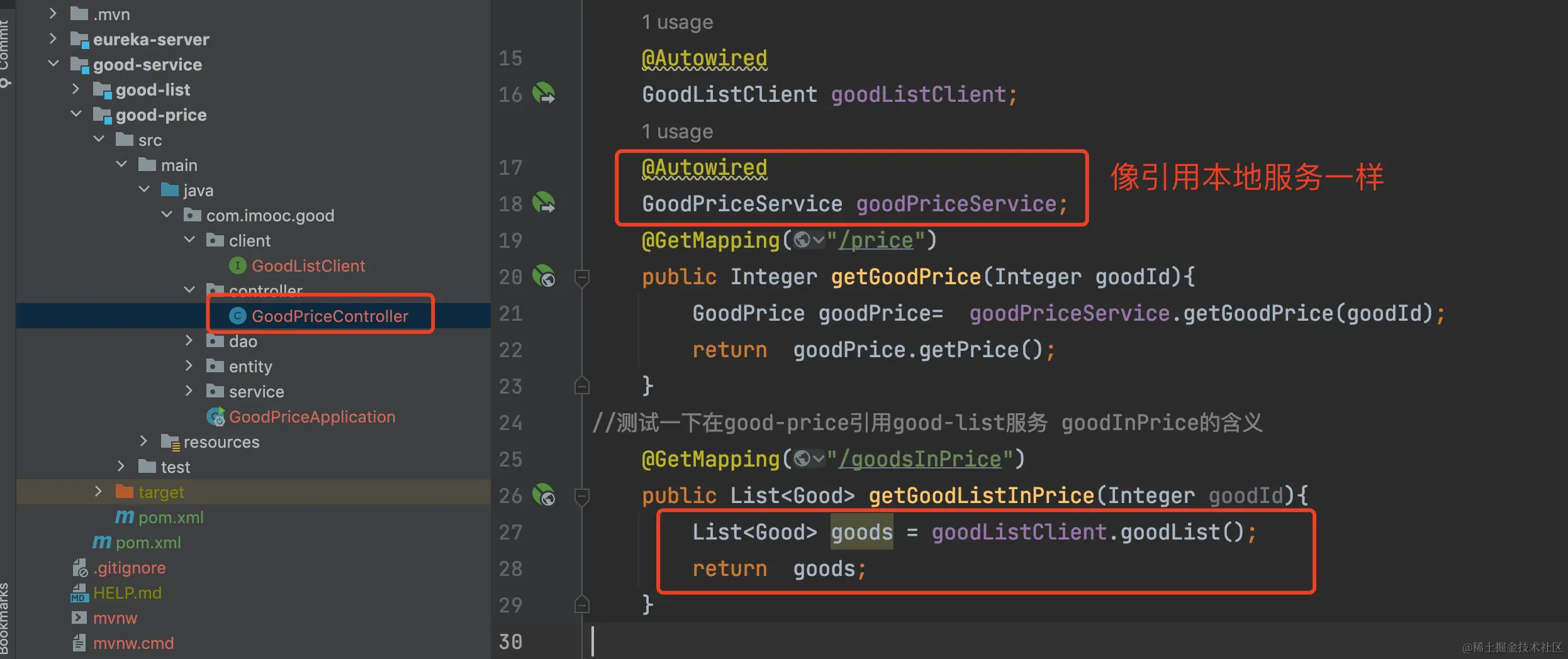
Task: Collapse the main folder
Action: 121,164
